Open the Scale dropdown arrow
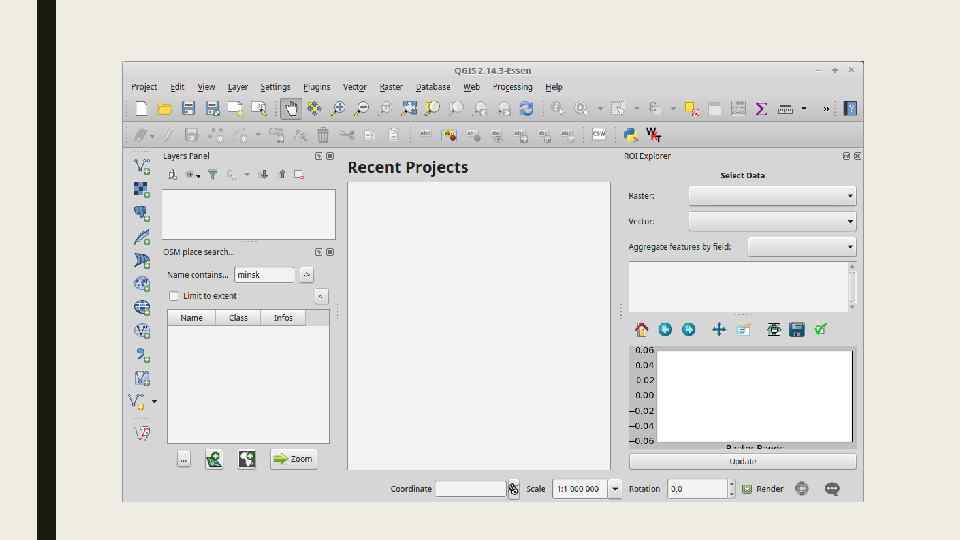This screenshot has height=540, width=960. pyautogui.click(x=615, y=489)
